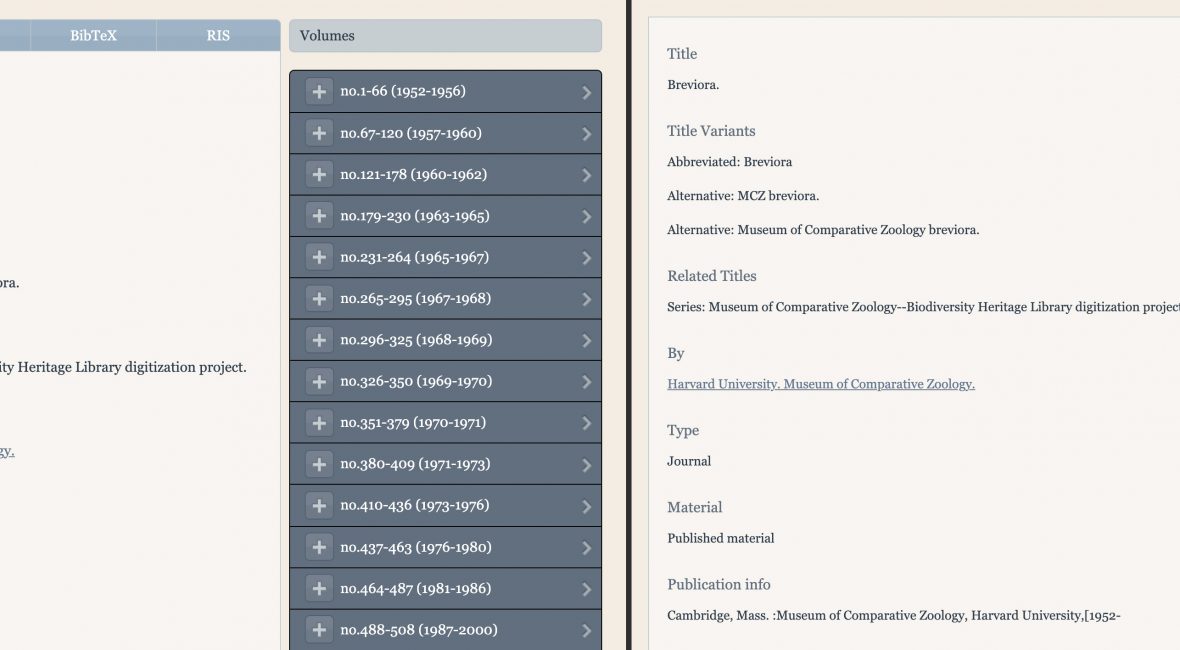The image size is (1180, 650).
Task: Open plus icon for no.296-325 (1968-1969)
Action: [x=319, y=340]
